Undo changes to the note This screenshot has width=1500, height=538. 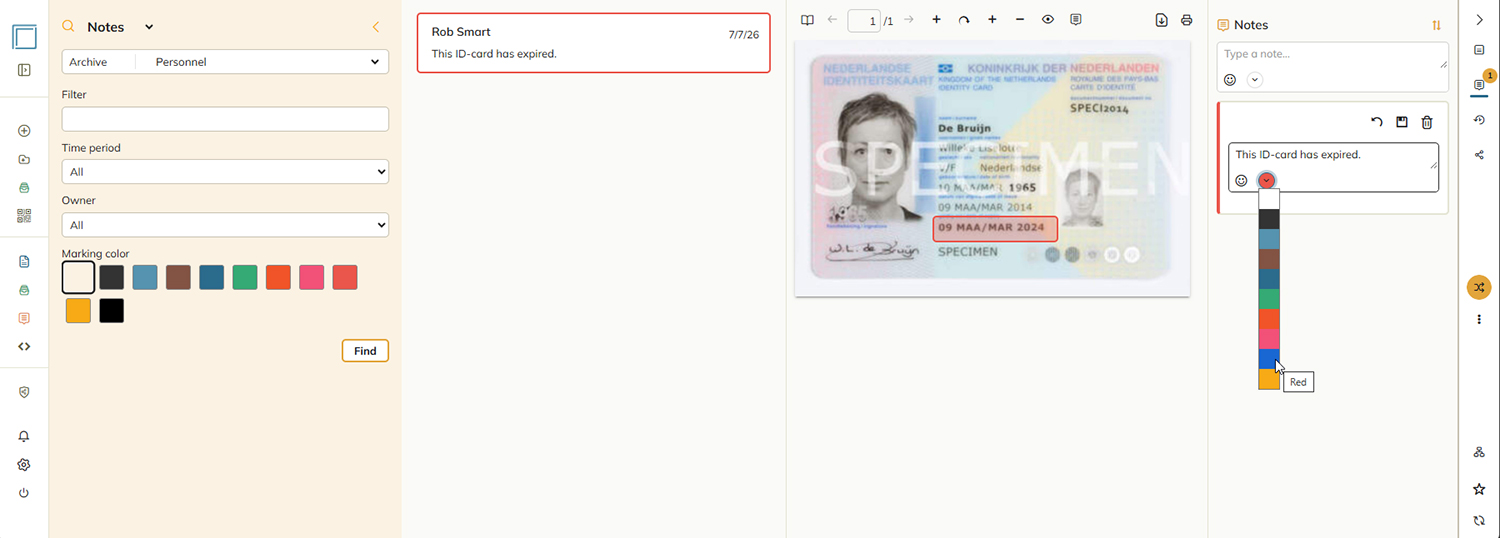point(1377,122)
